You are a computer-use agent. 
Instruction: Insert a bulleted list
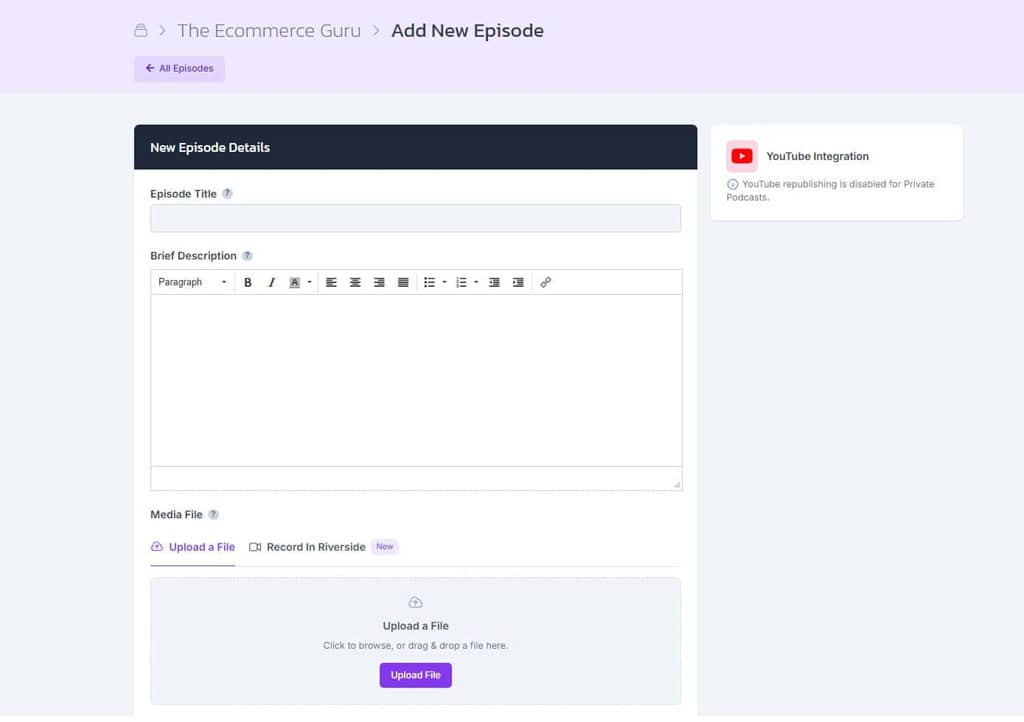coord(429,282)
